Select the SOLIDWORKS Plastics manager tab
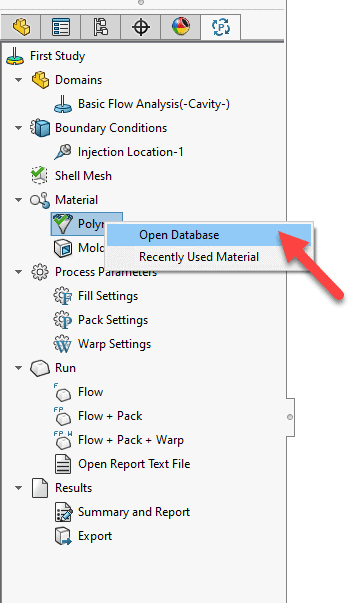 (x=221, y=27)
